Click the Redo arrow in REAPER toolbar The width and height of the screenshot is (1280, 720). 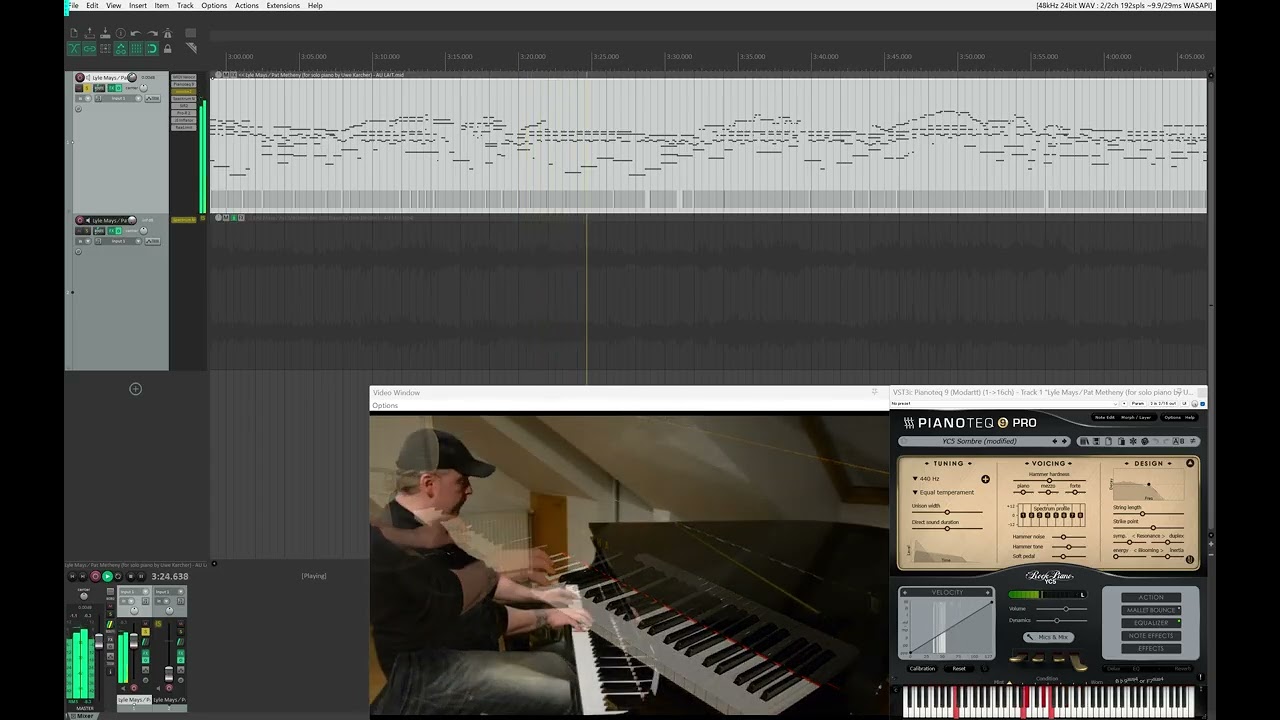152,33
